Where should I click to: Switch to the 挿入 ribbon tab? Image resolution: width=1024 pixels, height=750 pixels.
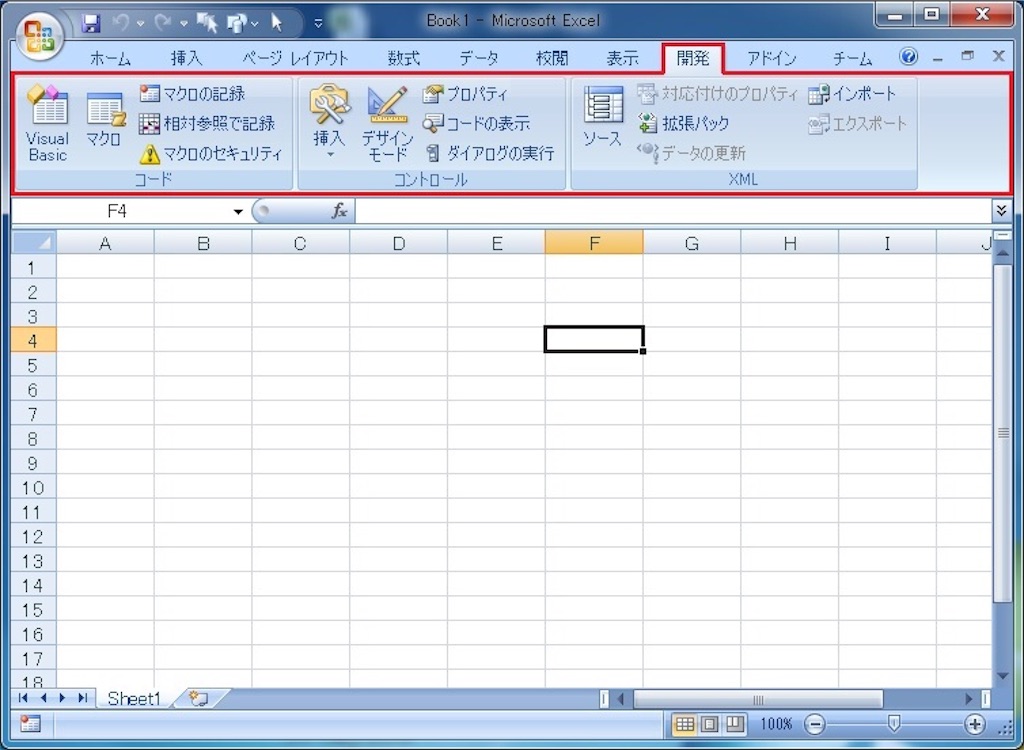186,59
